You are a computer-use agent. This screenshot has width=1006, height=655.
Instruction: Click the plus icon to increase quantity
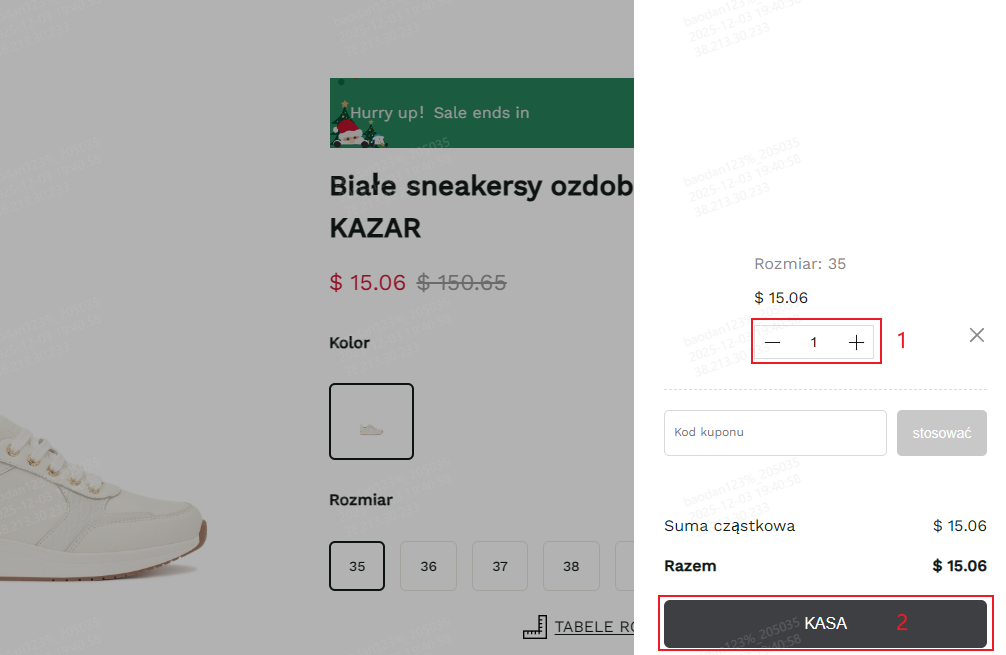[856, 342]
